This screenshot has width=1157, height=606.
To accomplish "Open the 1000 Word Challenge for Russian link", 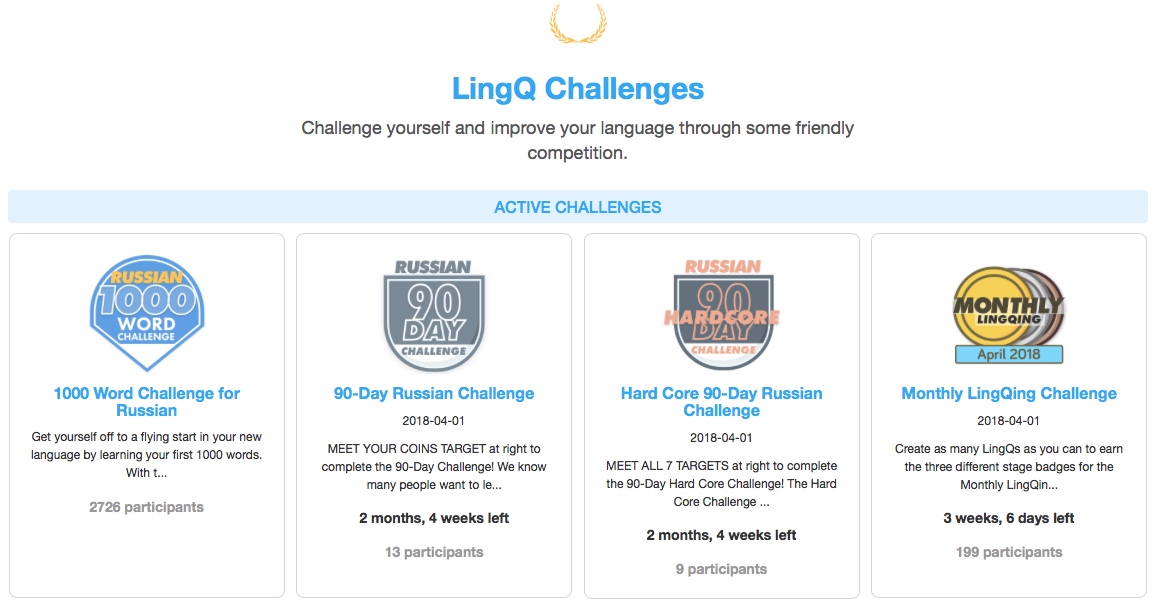I will pyautogui.click(x=147, y=402).
